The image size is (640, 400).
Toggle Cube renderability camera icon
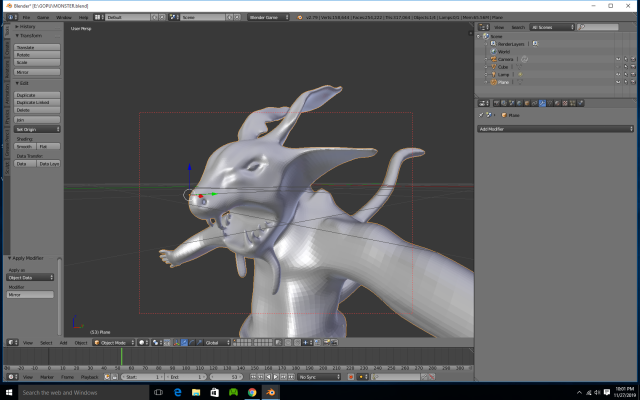coord(633,67)
